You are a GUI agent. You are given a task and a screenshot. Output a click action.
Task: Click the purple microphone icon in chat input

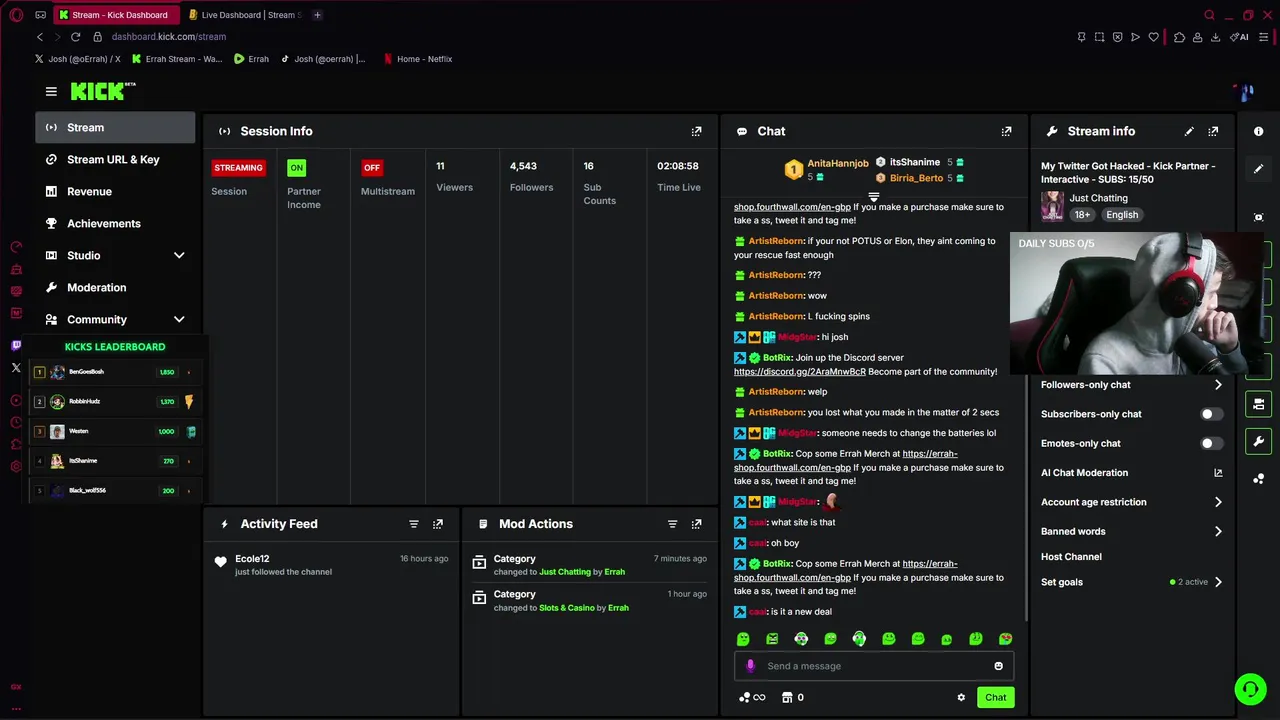coord(750,666)
